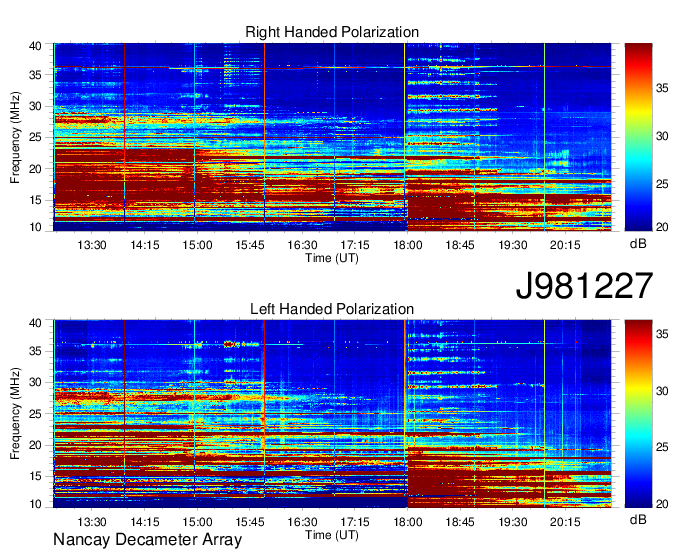
Task: Click the 25 MHz tick label on the top plot
Action: coord(35,137)
